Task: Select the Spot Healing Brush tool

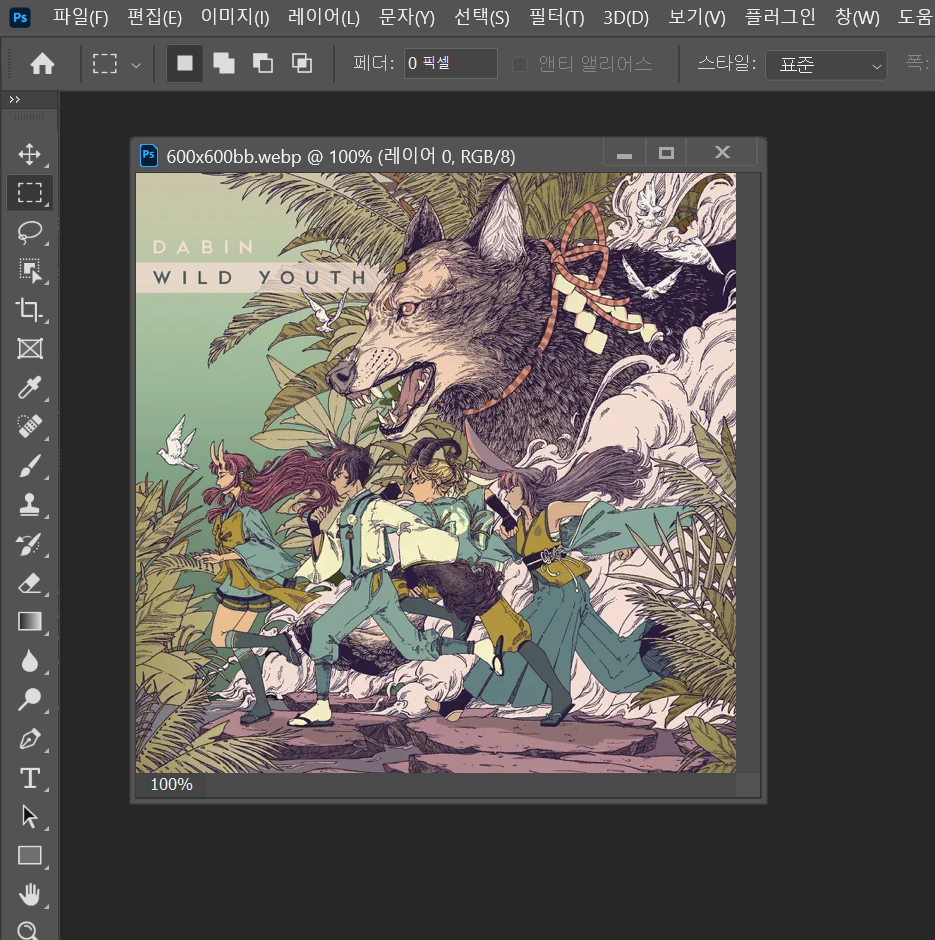Action: coord(29,427)
